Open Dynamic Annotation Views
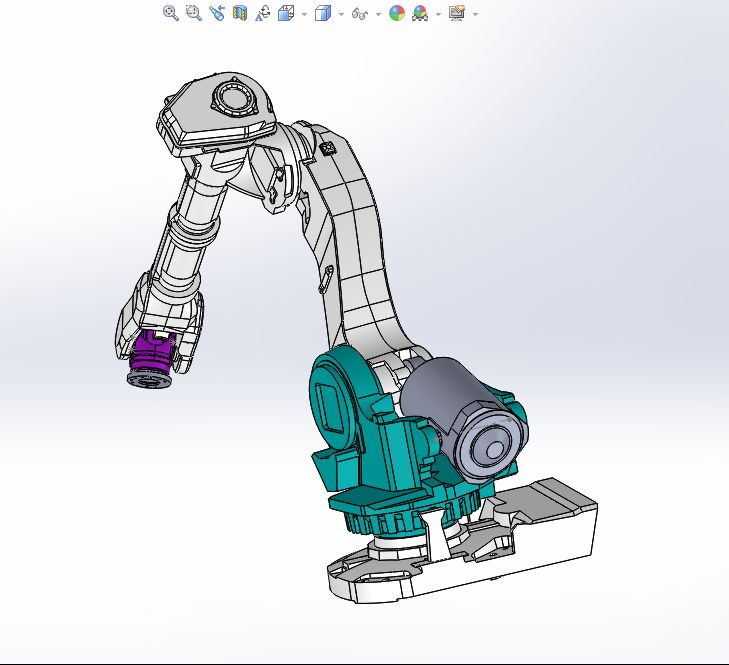The width and height of the screenshot is (729, 665). click(263, 13)
